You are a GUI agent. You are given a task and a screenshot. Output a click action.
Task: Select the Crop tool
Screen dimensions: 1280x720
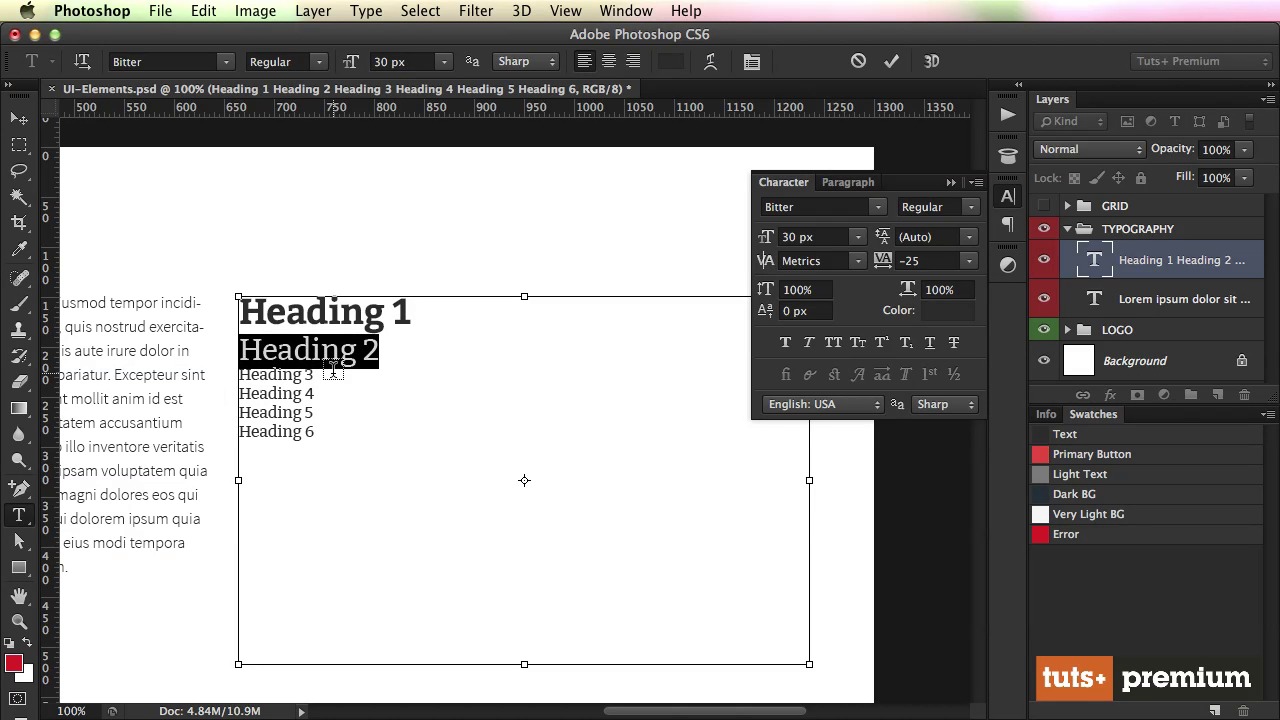[x=19, y=223]
